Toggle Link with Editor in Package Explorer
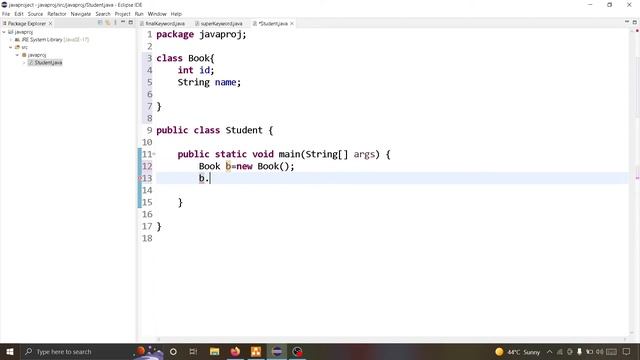640x360 pixels. point(108,23)
